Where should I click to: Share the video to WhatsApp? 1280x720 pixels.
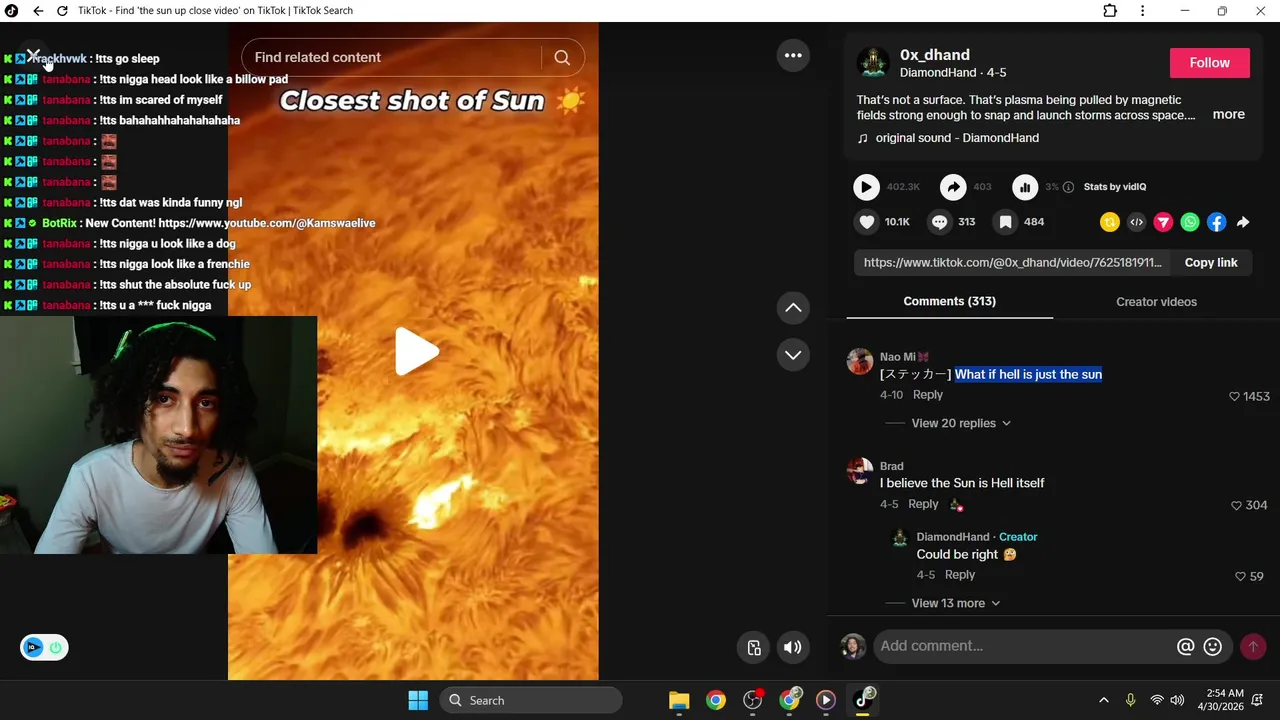1190,223
